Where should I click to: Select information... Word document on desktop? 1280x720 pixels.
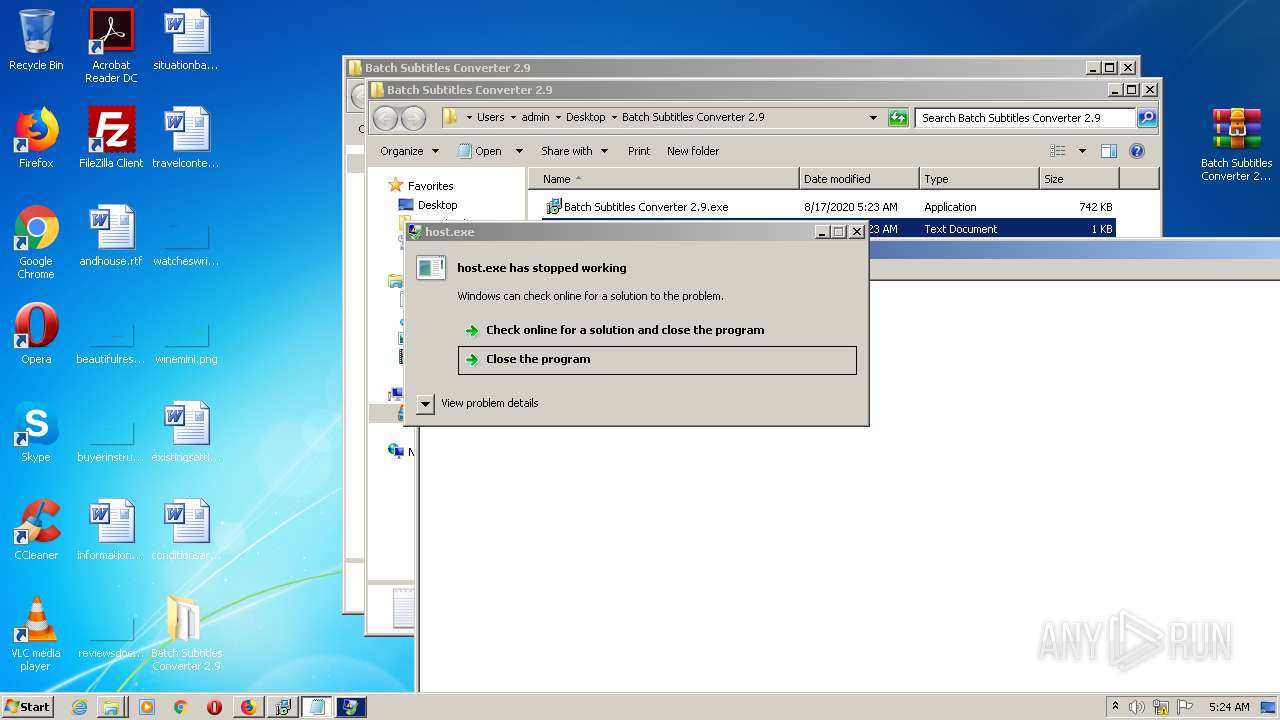[x=111, y=530]
